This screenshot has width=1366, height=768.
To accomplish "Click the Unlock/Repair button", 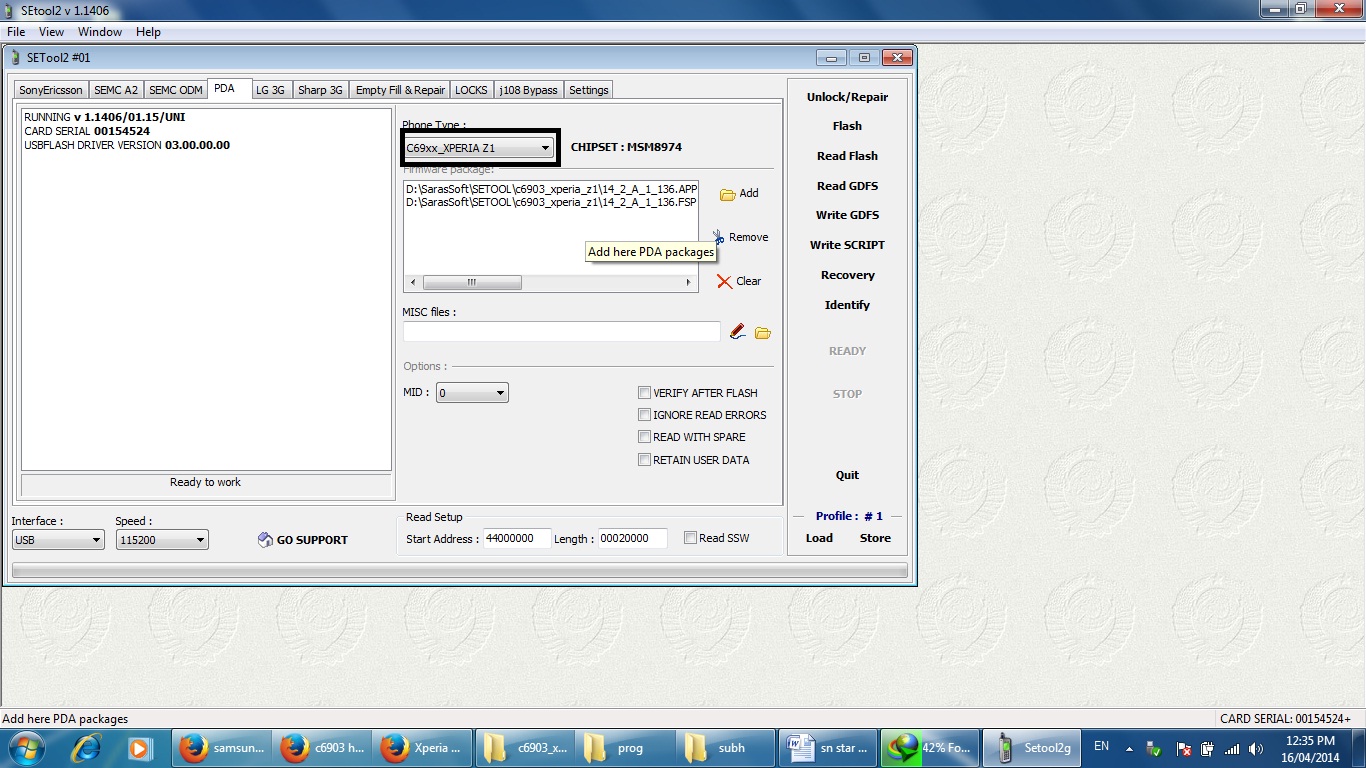I will 847,97.
